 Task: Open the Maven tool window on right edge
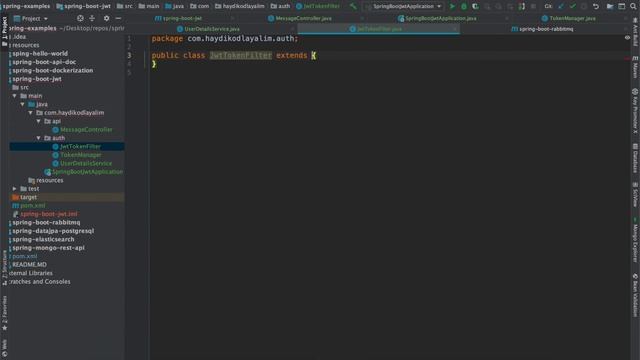635,67
